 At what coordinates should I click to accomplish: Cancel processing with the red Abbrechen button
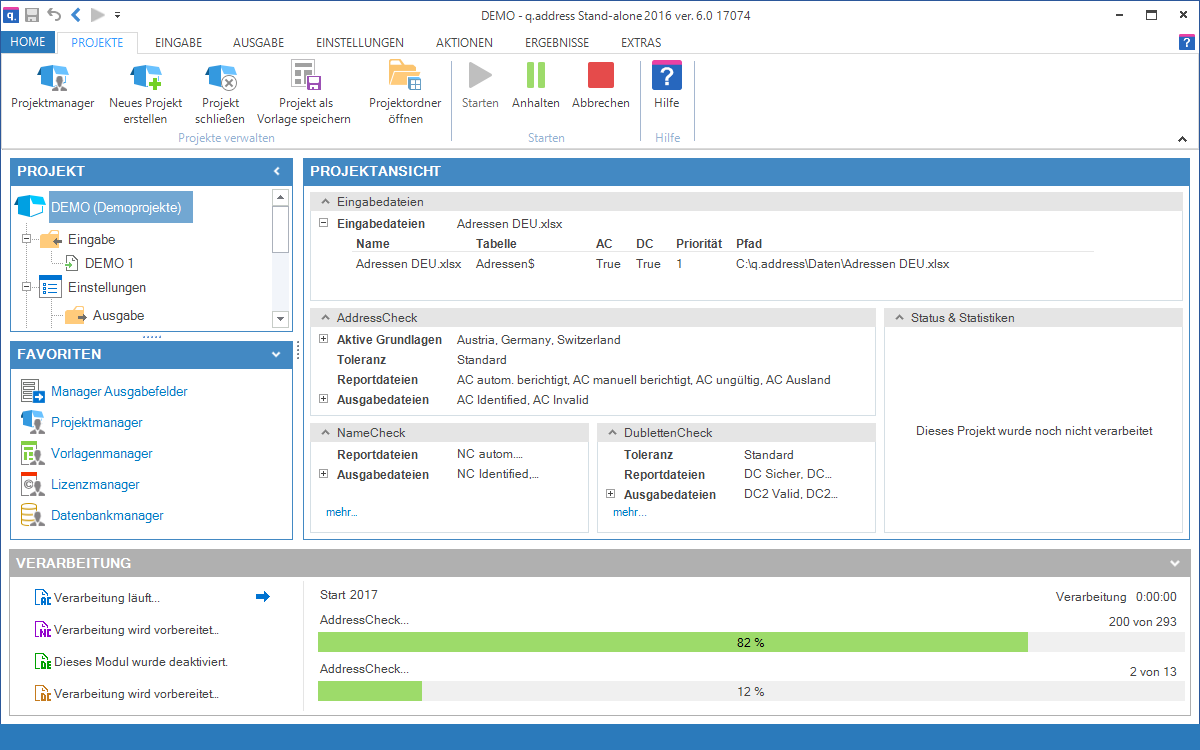[601, 86]
